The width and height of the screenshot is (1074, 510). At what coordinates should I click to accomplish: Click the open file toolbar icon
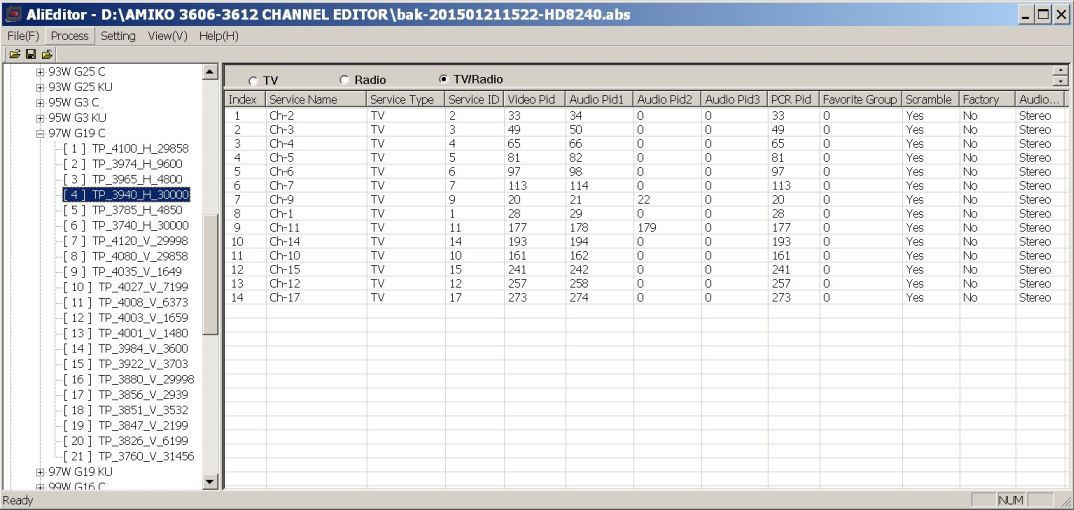14,54
